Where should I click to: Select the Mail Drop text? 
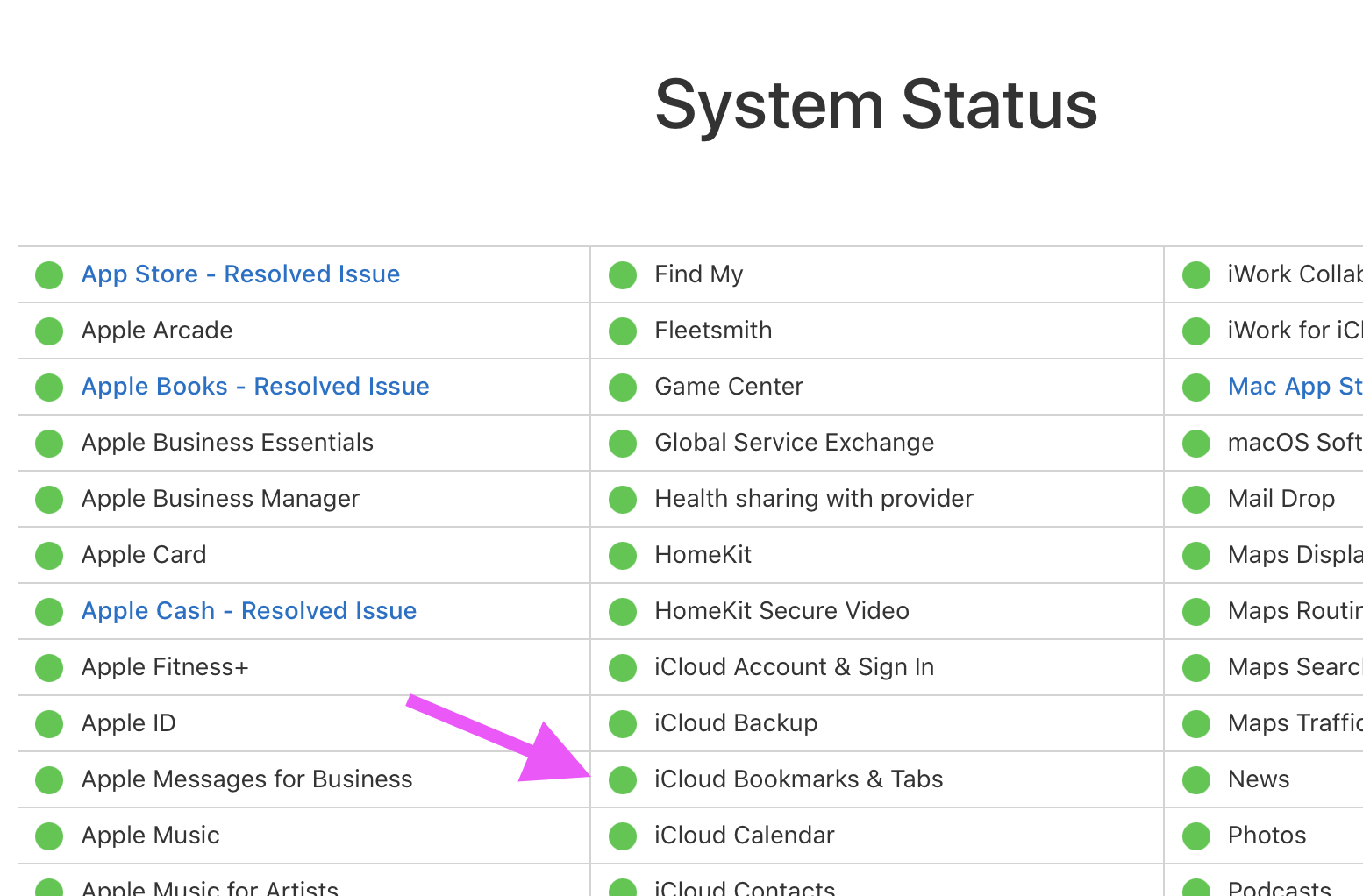pyautogui.click(x=1281, y=499)
